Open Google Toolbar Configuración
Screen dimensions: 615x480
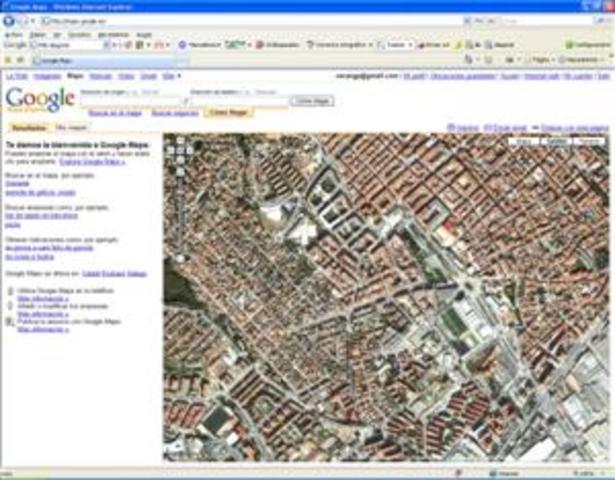click(x=589, y=45)
